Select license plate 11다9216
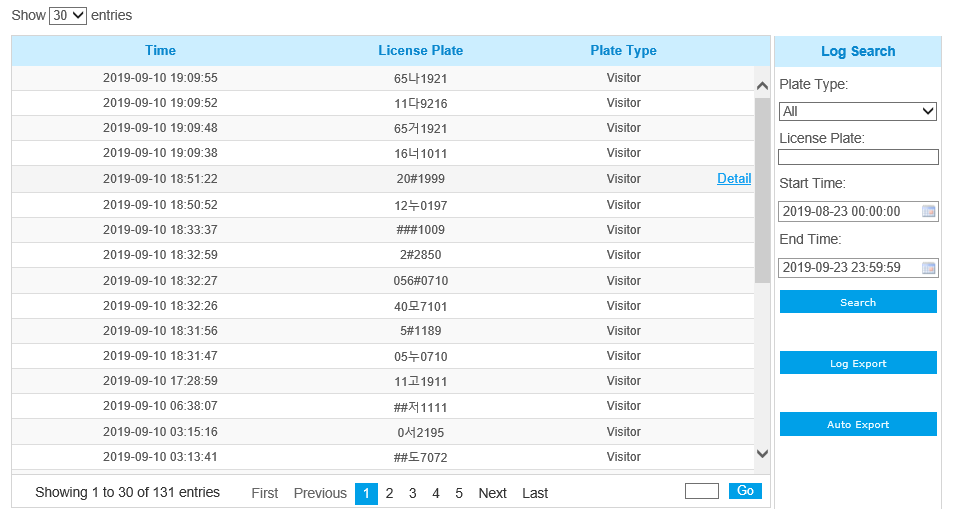This screenshot has width=953, height=509. tap(421, 103)
